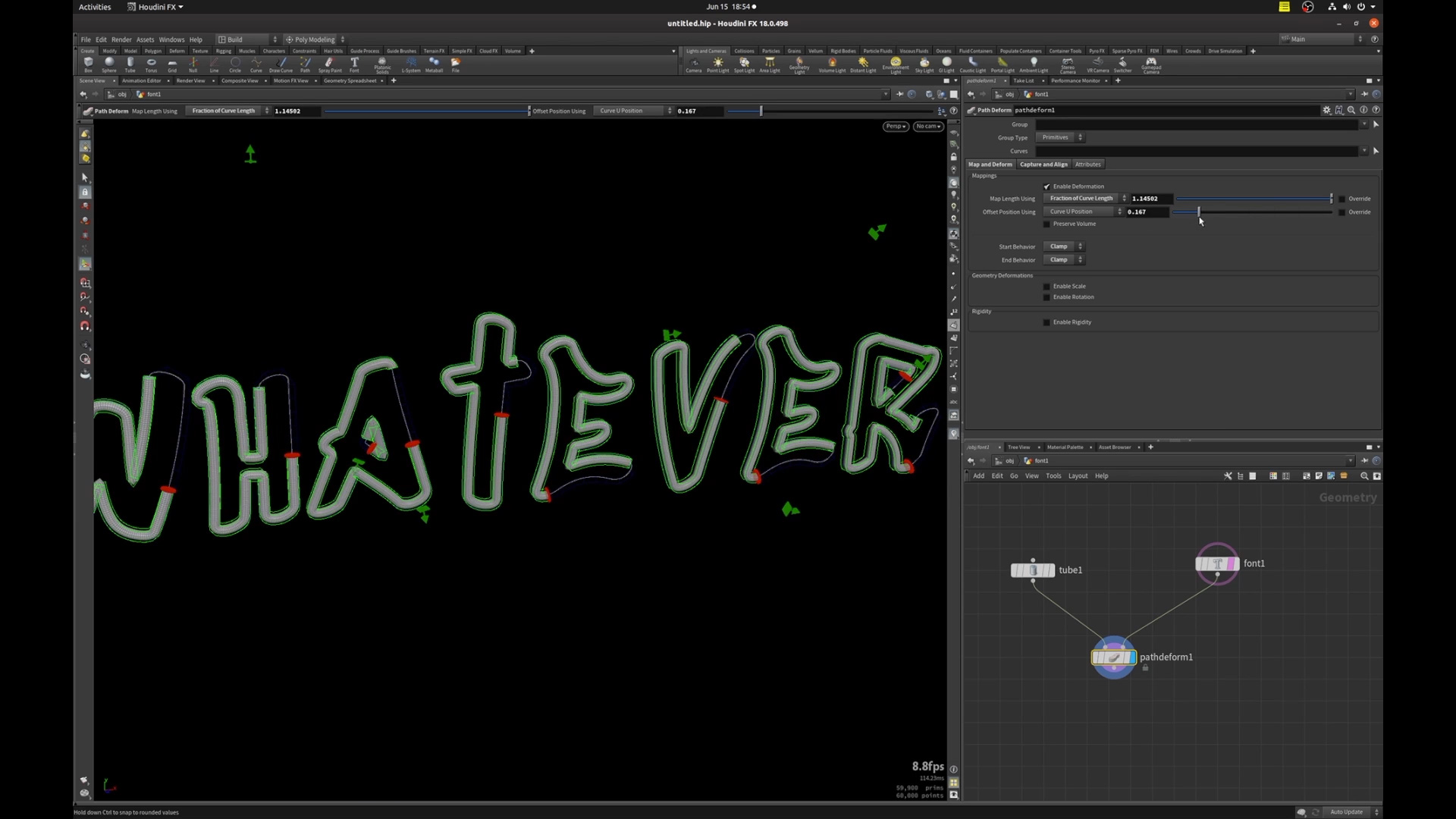1456x819 pixels.
Task: Open the Map Length Using dropdown in parameters
Action: pos(1085,199)
